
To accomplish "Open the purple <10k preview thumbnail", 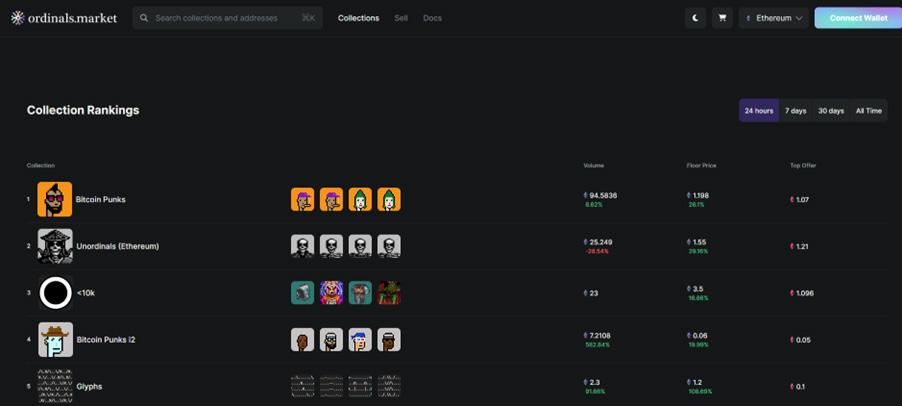I will 331,293.
